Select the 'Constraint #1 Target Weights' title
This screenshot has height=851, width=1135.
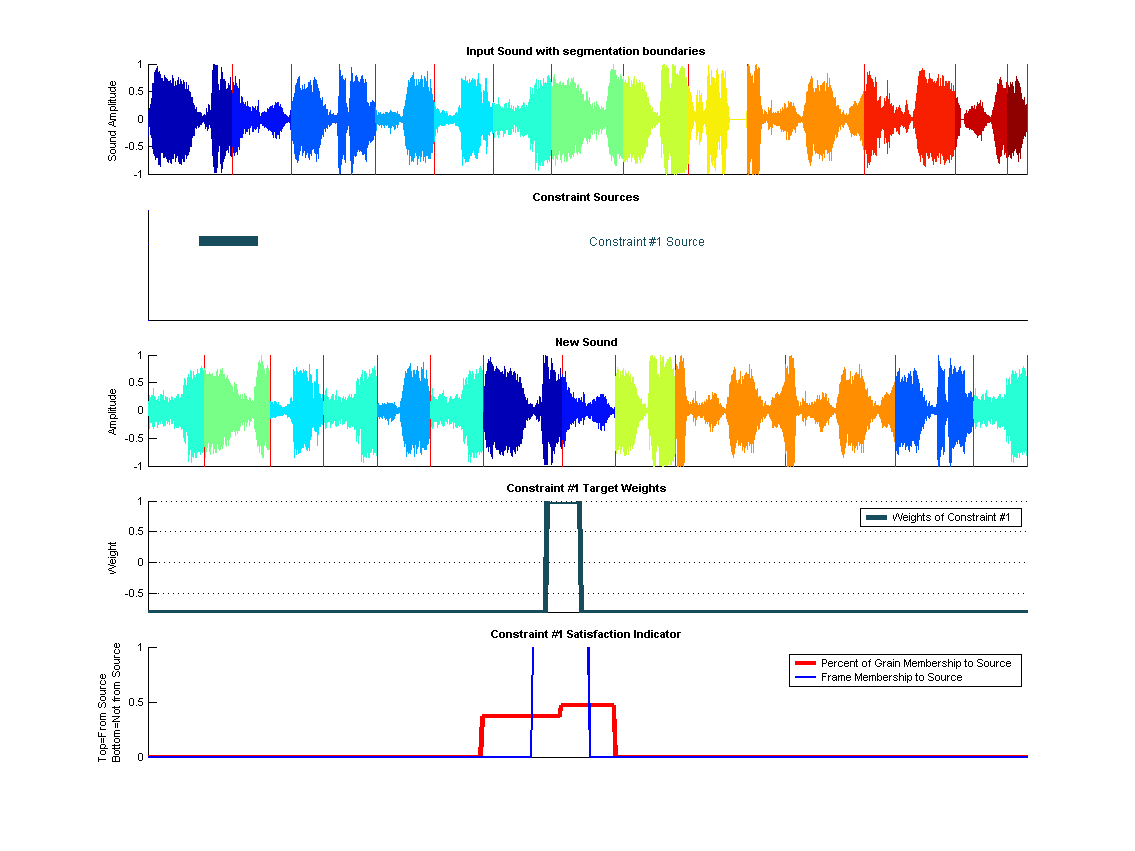coord(586,488)
